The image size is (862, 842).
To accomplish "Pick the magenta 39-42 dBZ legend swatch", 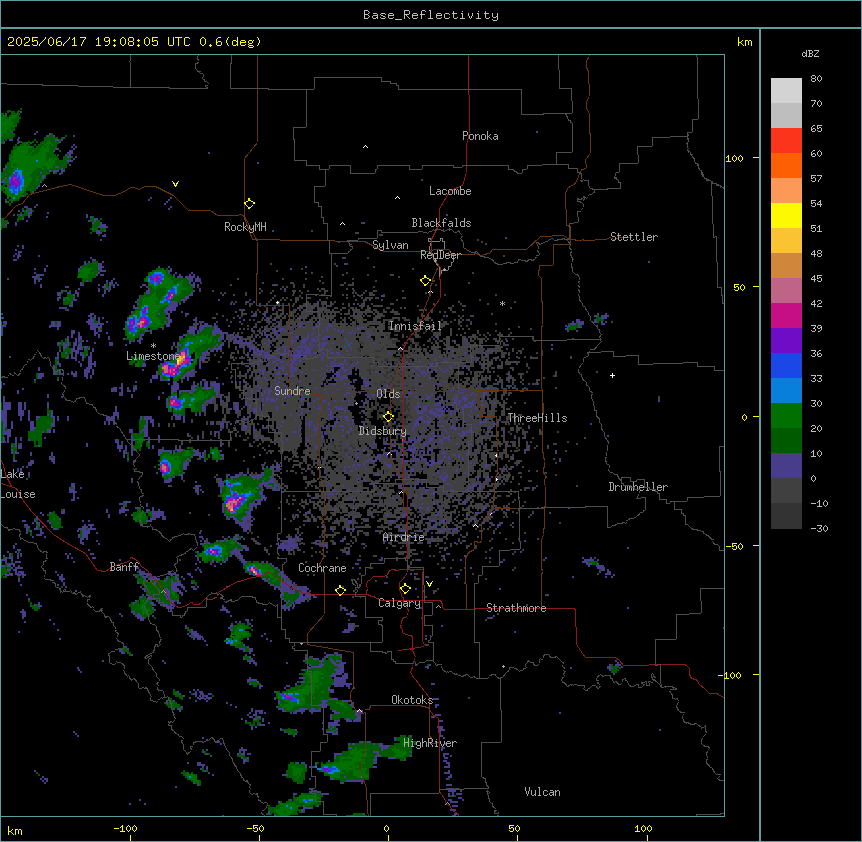I will (x=786, y=315).
